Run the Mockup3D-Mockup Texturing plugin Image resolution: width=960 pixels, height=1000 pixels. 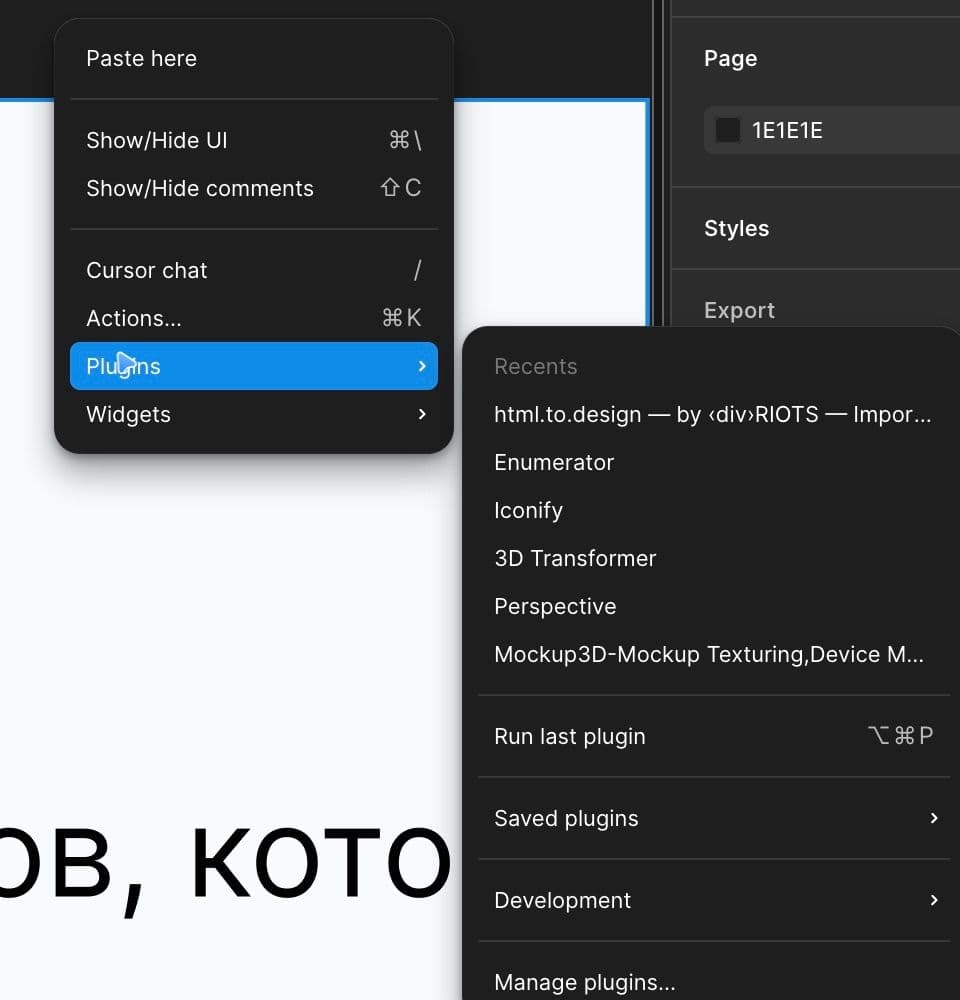[x=713, y=654]
